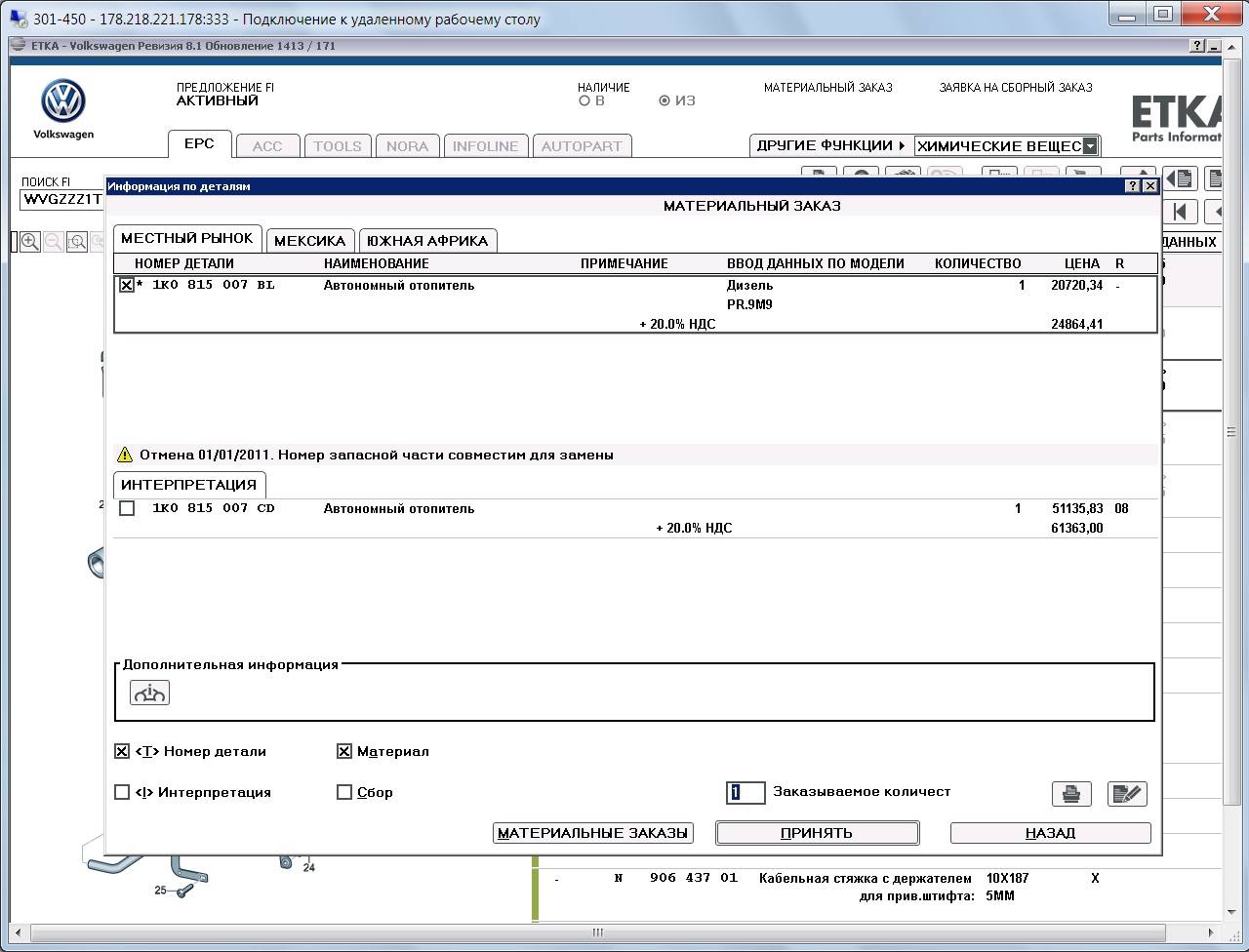Click the НАЗАД button

1051,833
